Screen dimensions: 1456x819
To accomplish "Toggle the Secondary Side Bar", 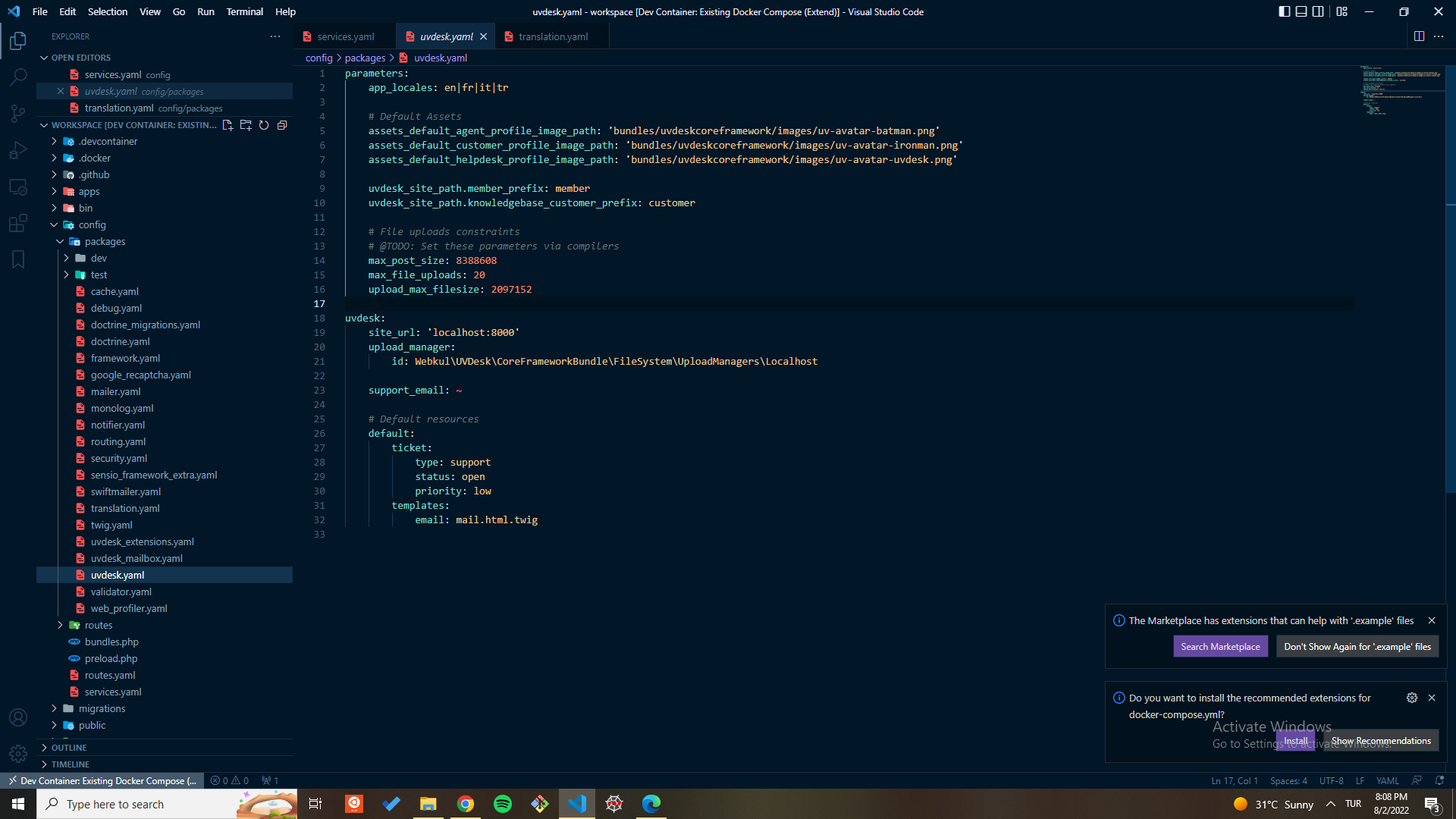I will [x=1319, y=11].
